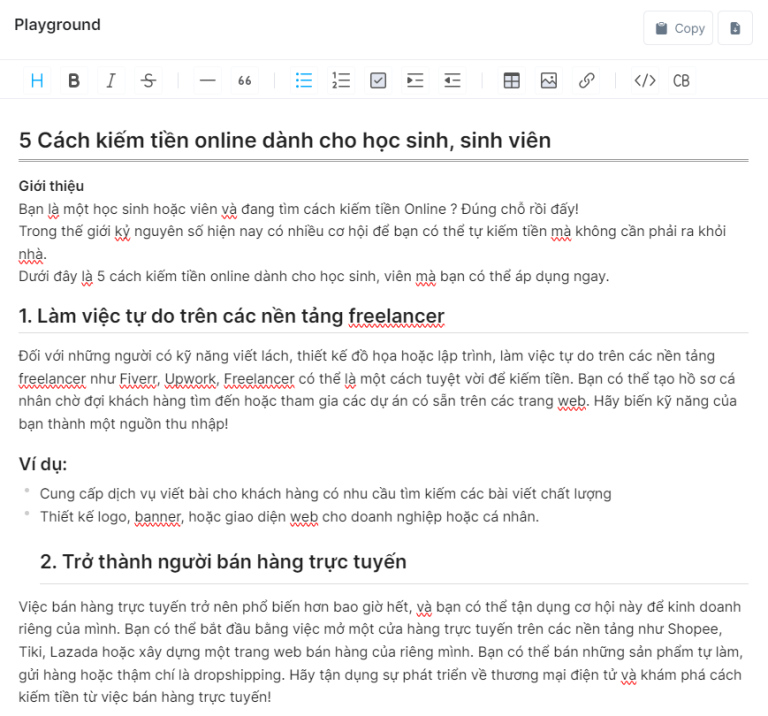The height and width of the screenshot is (716, 768).
Task: Click the line starting "Dưới đây là 5 cách"
Action: click(x=314, y=277)
